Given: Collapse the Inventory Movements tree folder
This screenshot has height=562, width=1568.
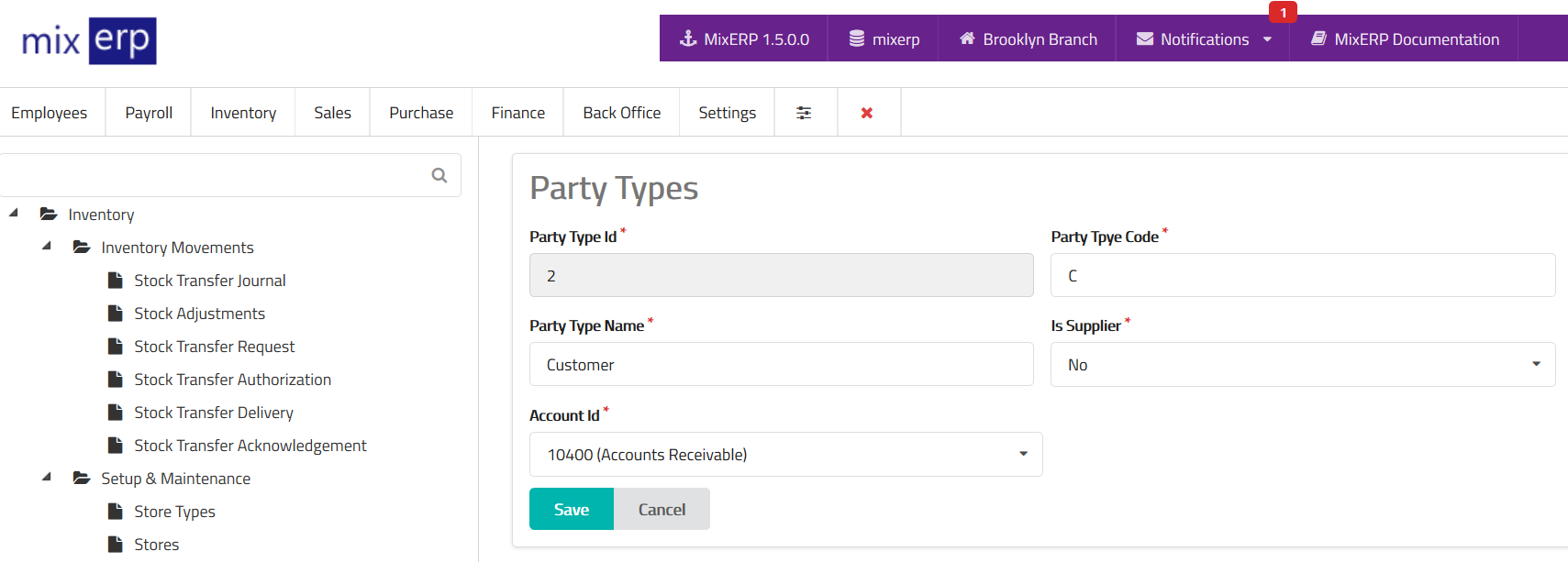Looking at the screenshot, I should (47, 247).
